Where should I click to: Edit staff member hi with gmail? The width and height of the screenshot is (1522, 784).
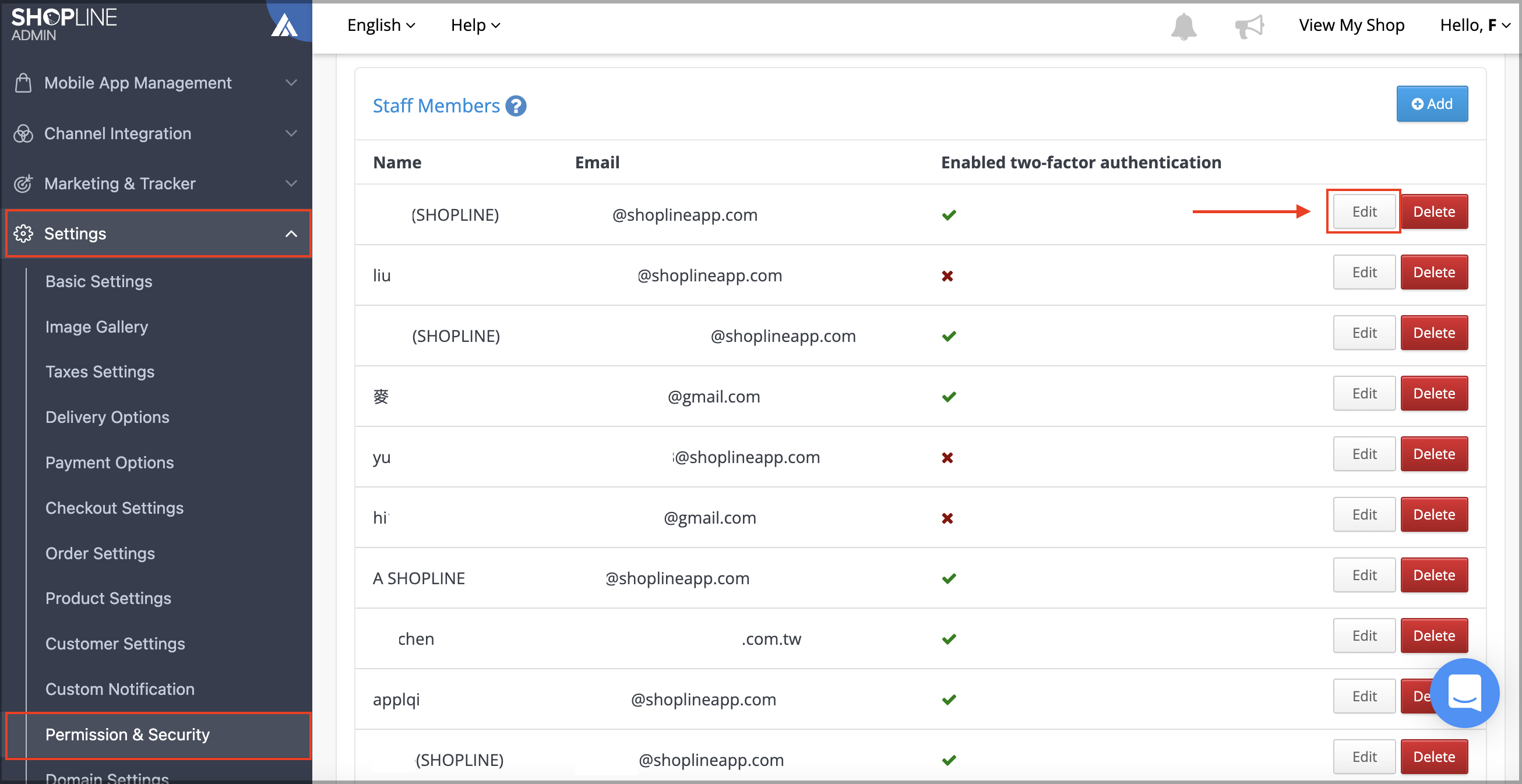(1364, 514)
